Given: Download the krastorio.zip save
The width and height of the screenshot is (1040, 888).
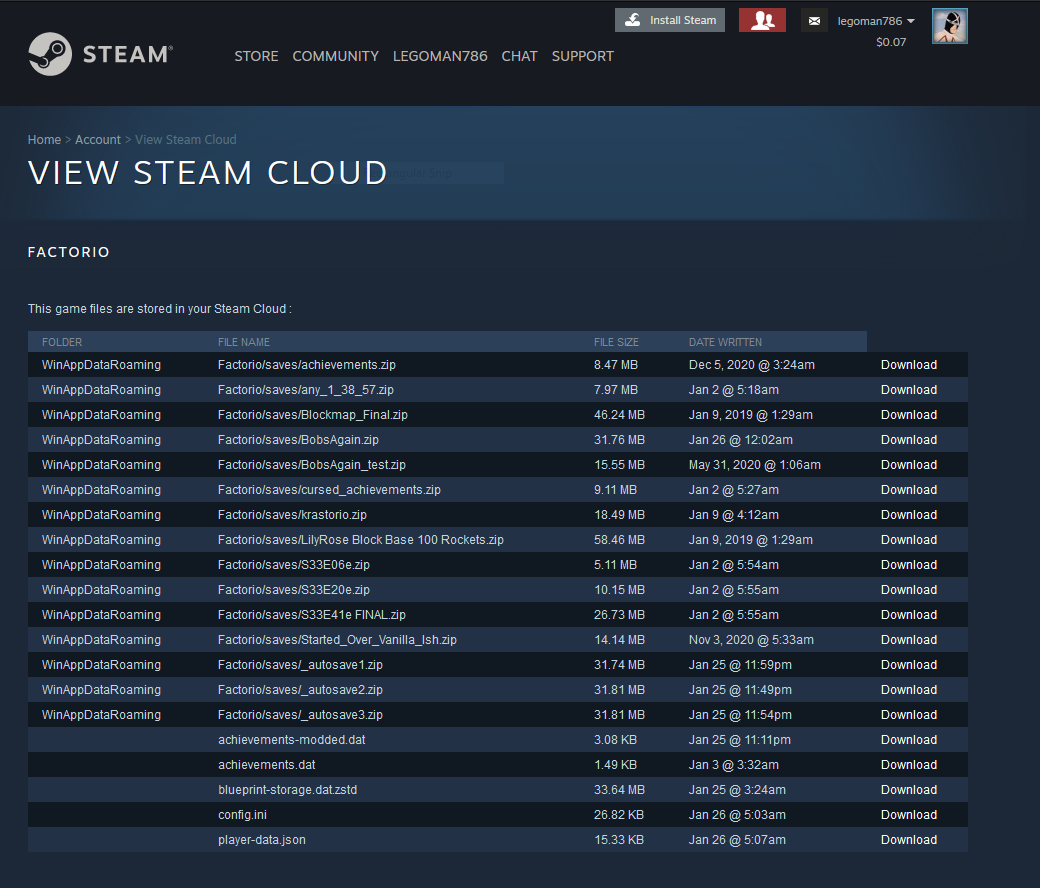Looking at the screenshot, I should tap(908, 515).
